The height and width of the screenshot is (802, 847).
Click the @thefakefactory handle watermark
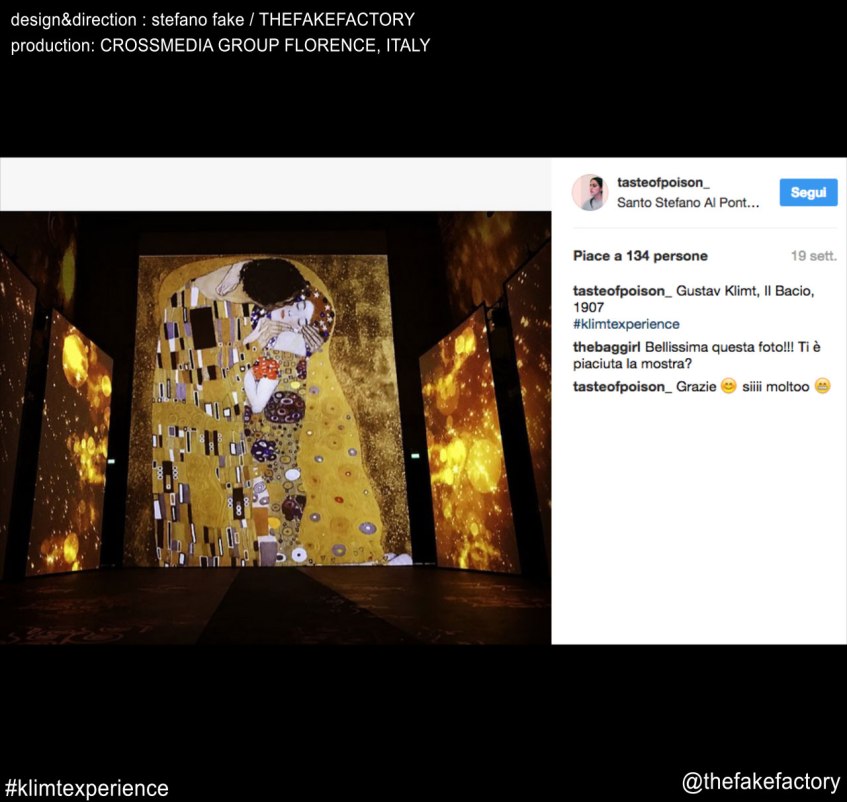[x=760, y=783]
